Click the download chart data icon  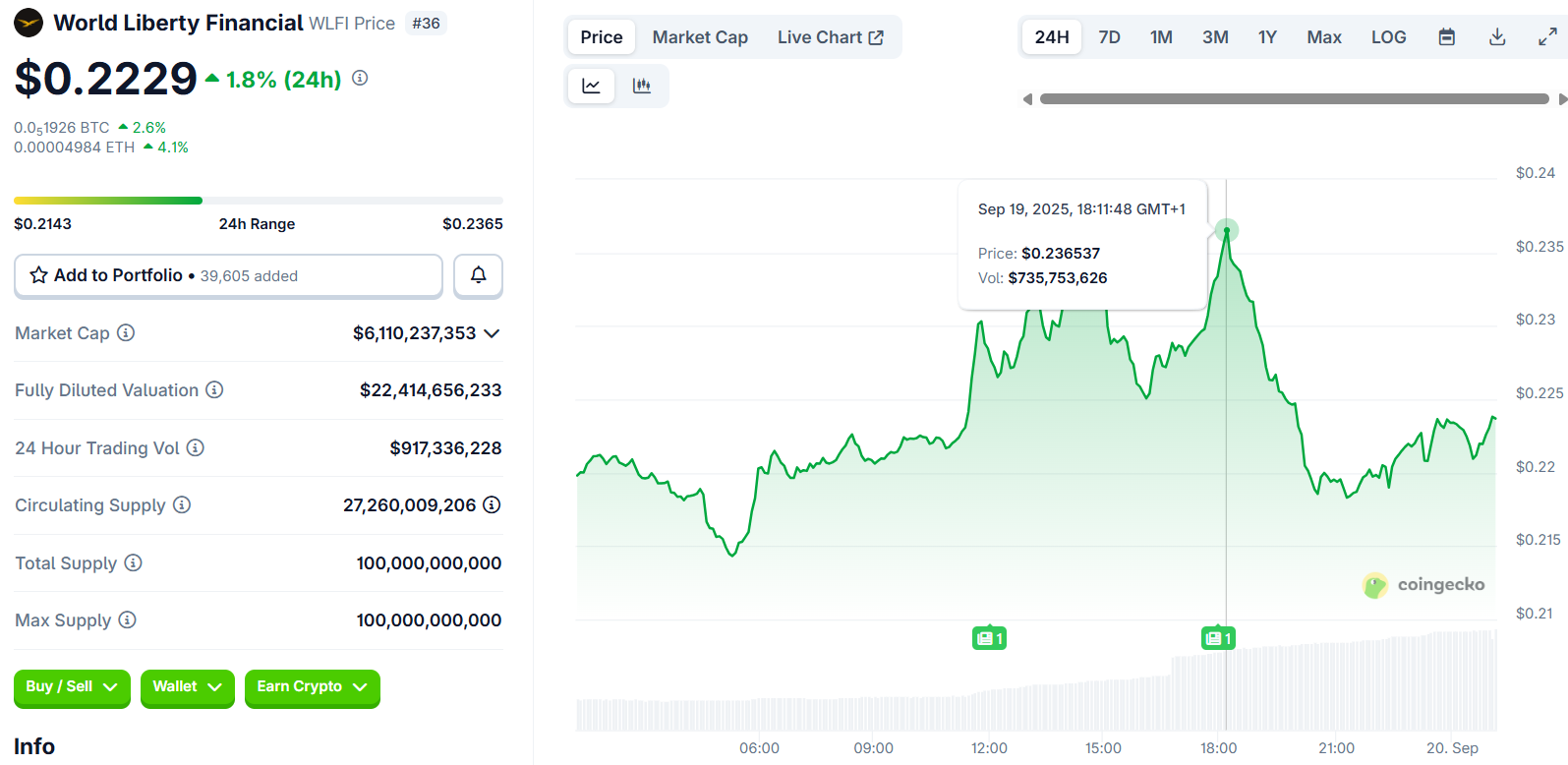(1497, 37)
